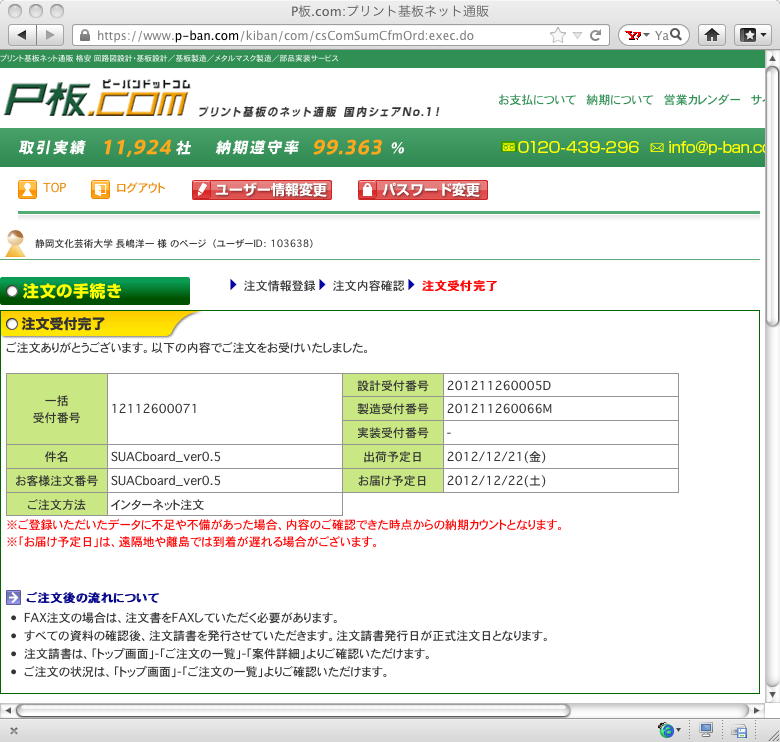This screenshot has width=780, height=742.
Task: Click the phone number 0120-439-296
Action: (578, 147)
